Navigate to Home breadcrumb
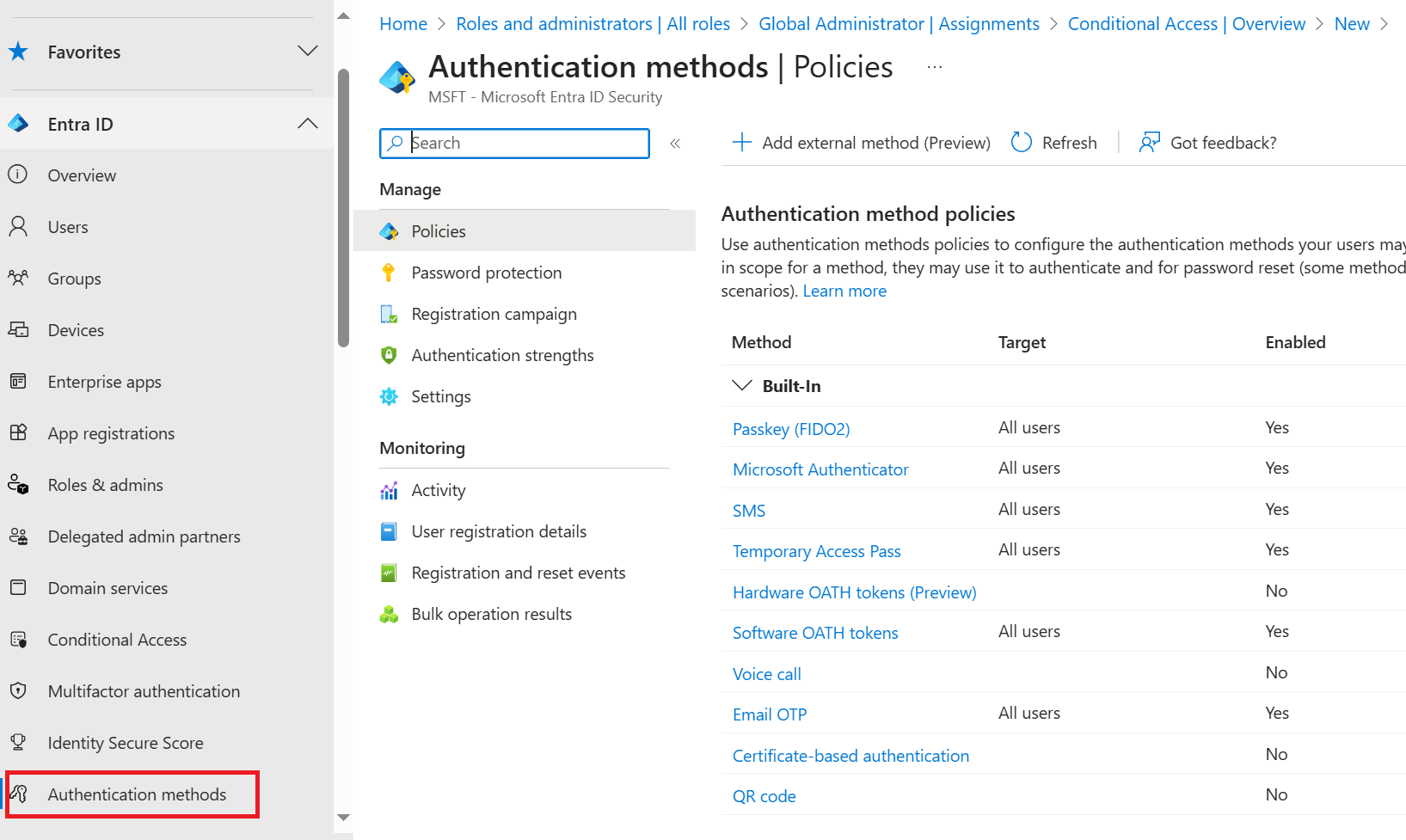Image resolution: width=1406 pixels, height=840 pixels. pyautogui.click(x=403, y=24)
